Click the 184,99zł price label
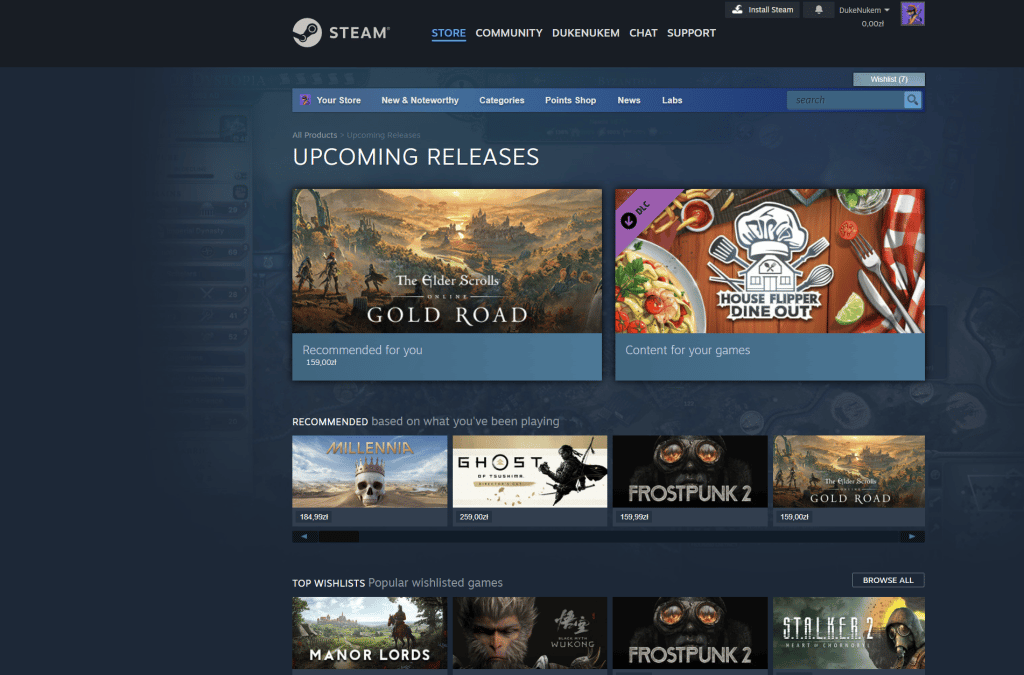The image size is (1024, 675). click(x=313, y=517)
